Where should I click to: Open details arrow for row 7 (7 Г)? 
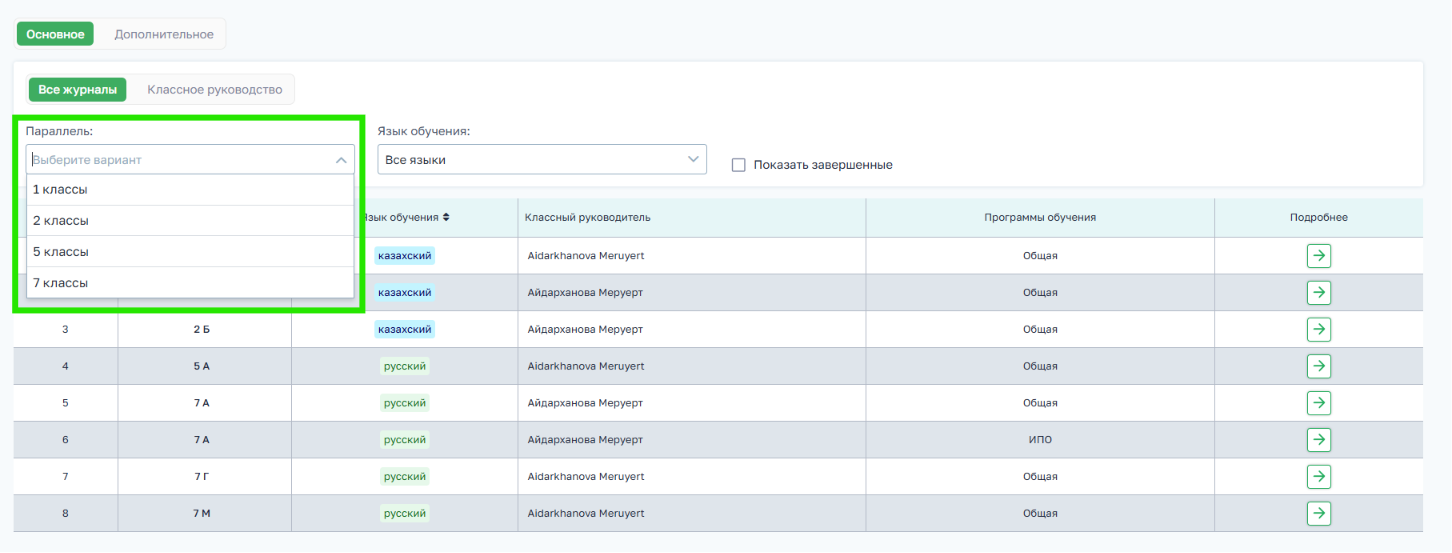click(x=1318, y=476)
